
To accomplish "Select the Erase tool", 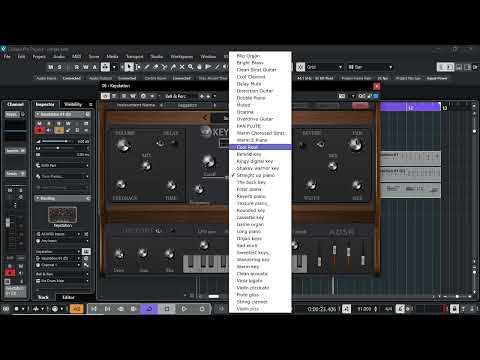I will [x=155, y=67].
